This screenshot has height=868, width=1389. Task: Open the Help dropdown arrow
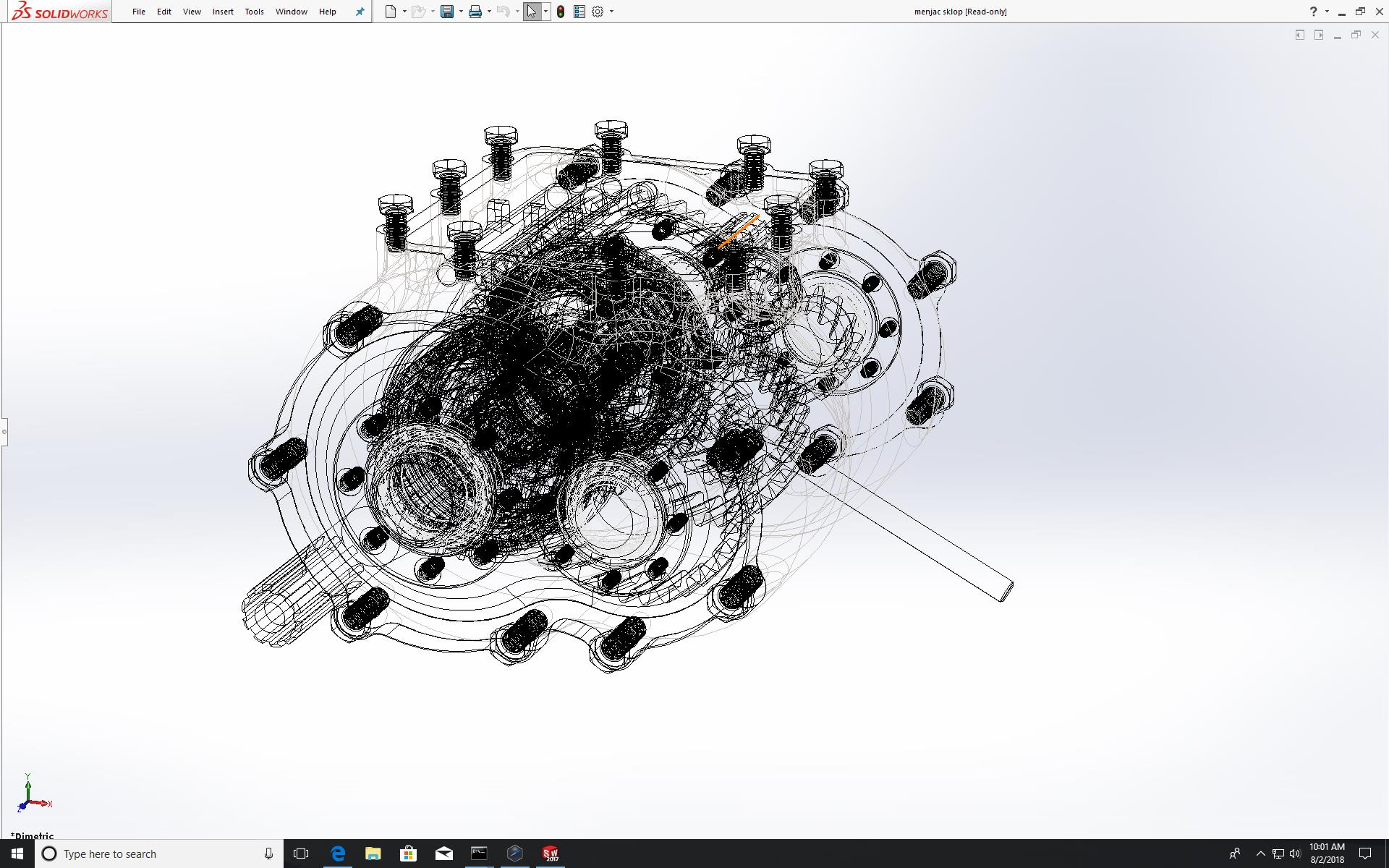coord(1327,12)
